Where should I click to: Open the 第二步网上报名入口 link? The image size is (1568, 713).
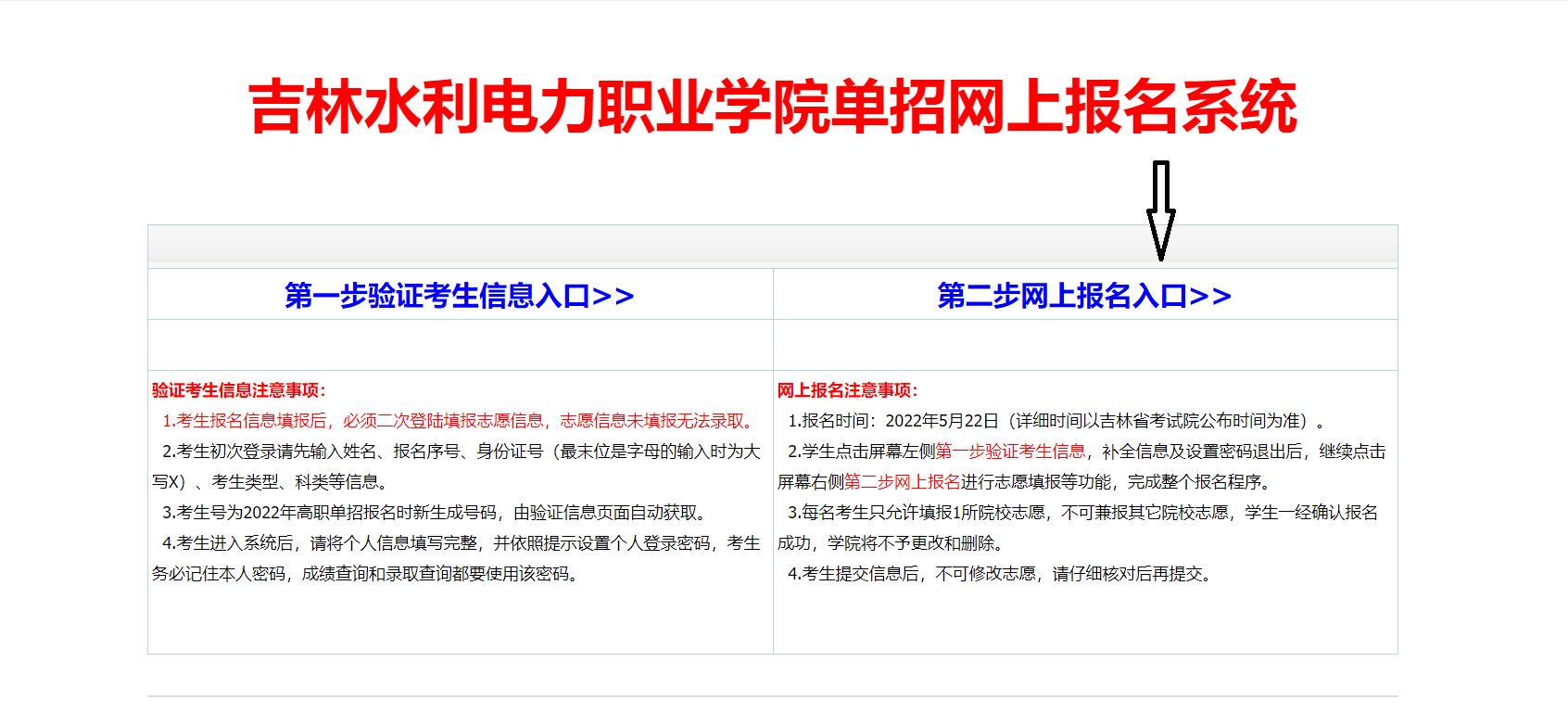point(1083,296)
